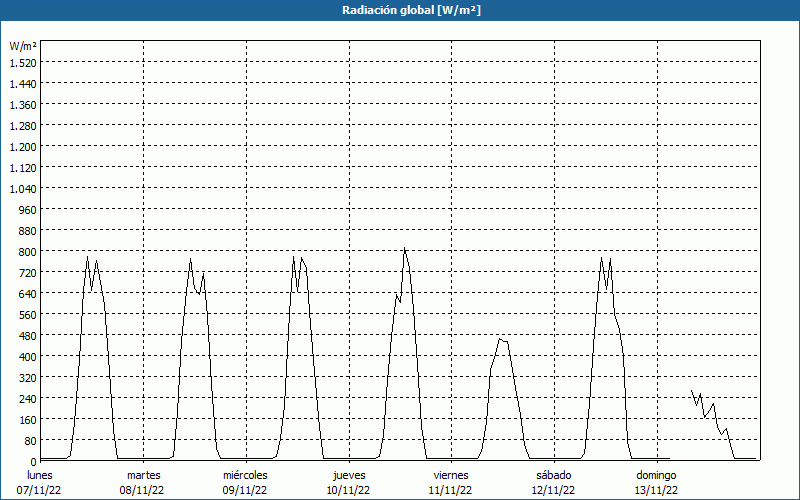Click the 1.440 y-axis value
This screenshot has width=800, height=500.
(23, 84)
